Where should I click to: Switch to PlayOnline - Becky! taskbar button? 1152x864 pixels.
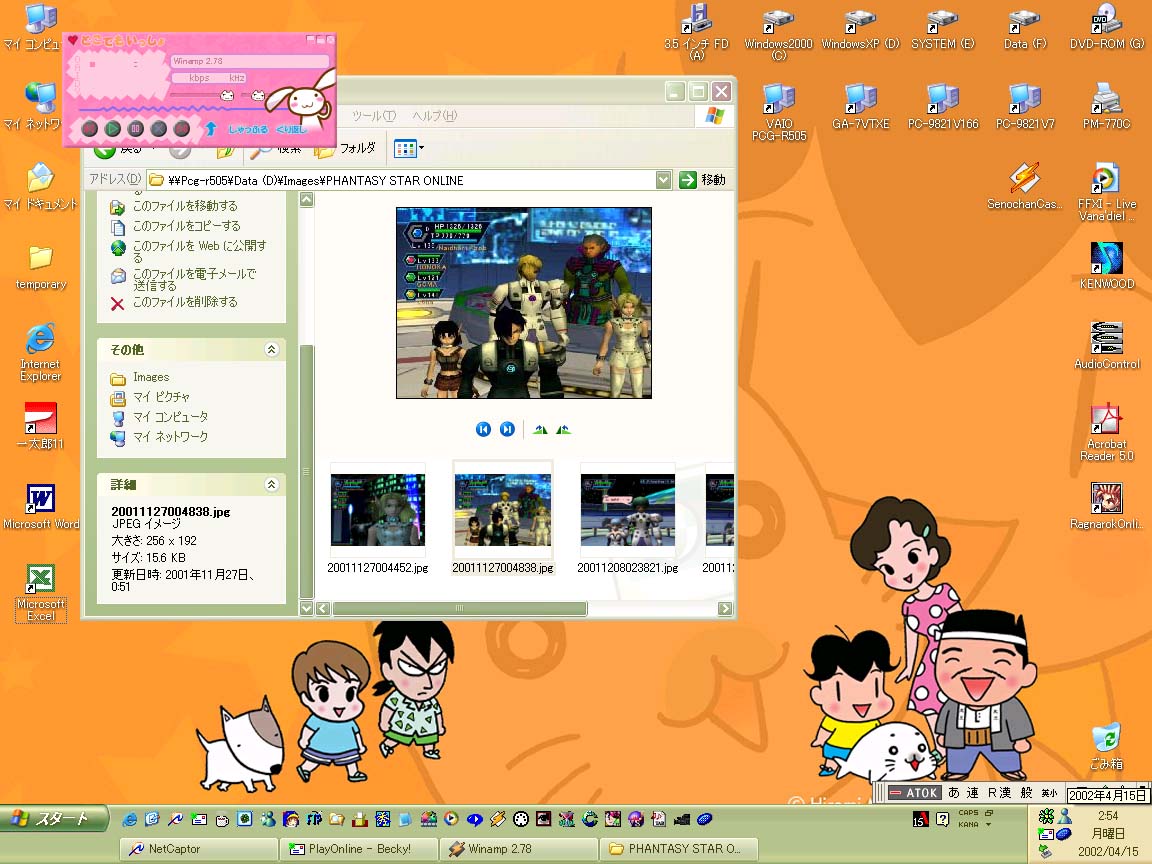coord(358,849)
